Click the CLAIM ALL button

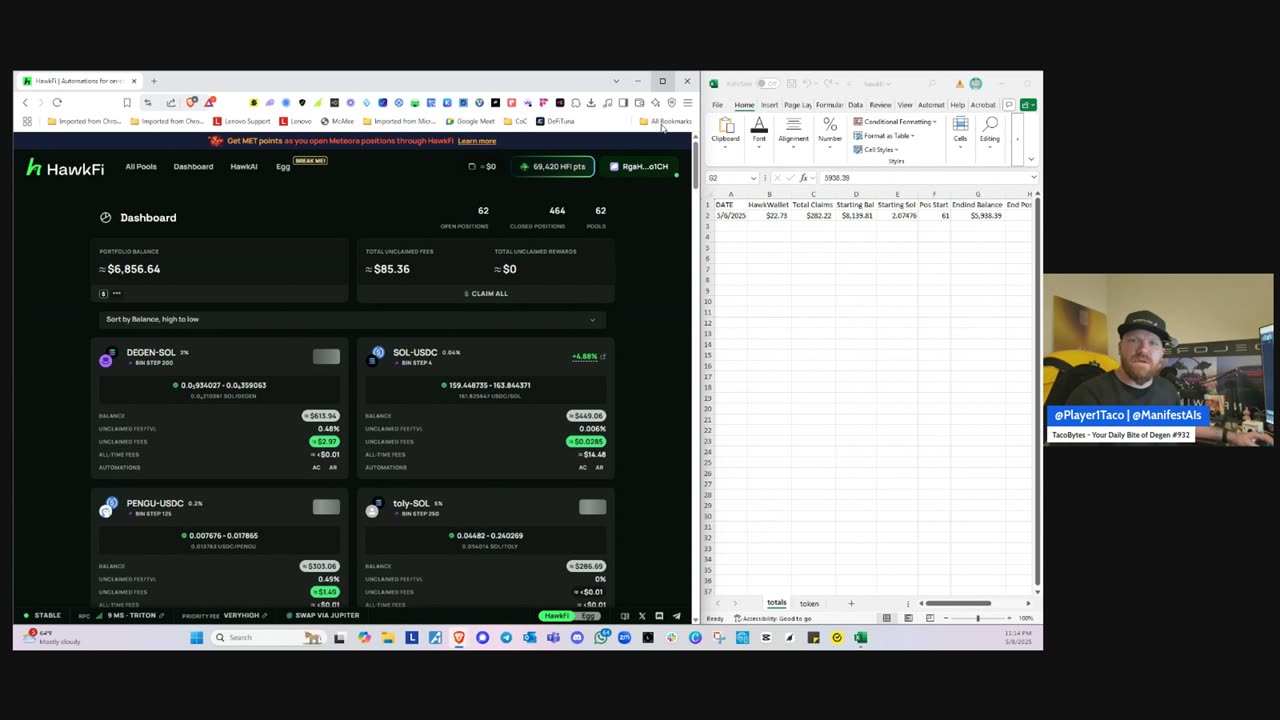486,293
